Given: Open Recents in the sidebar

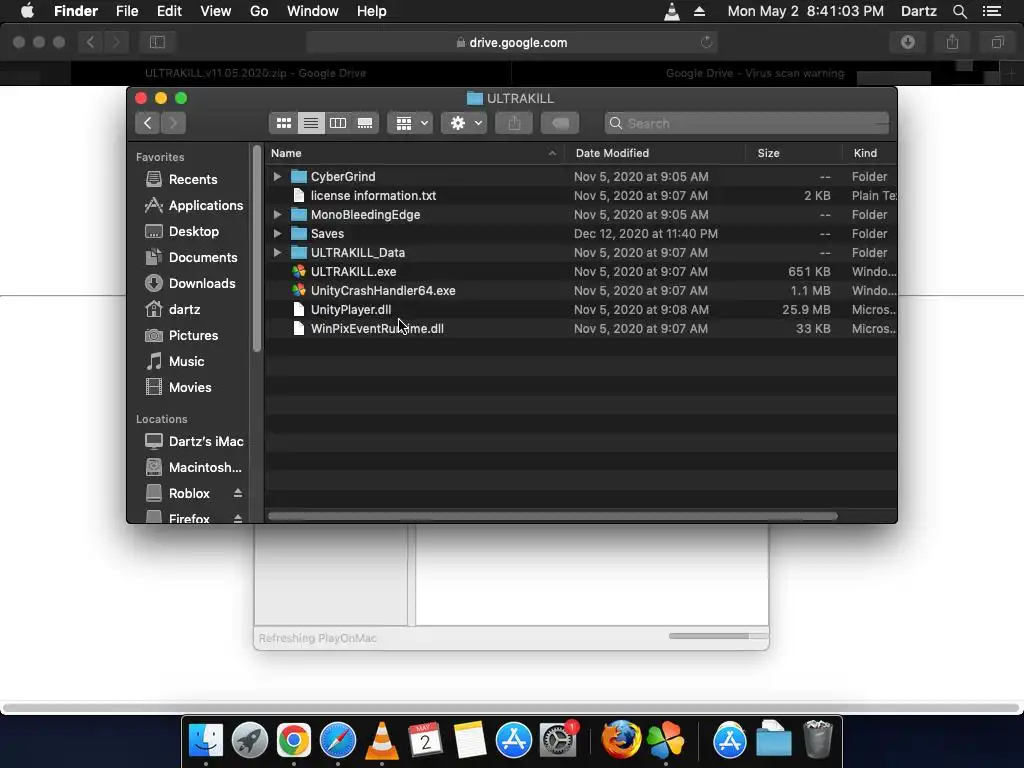Looking at the screenshot, I should coord(193,179).
